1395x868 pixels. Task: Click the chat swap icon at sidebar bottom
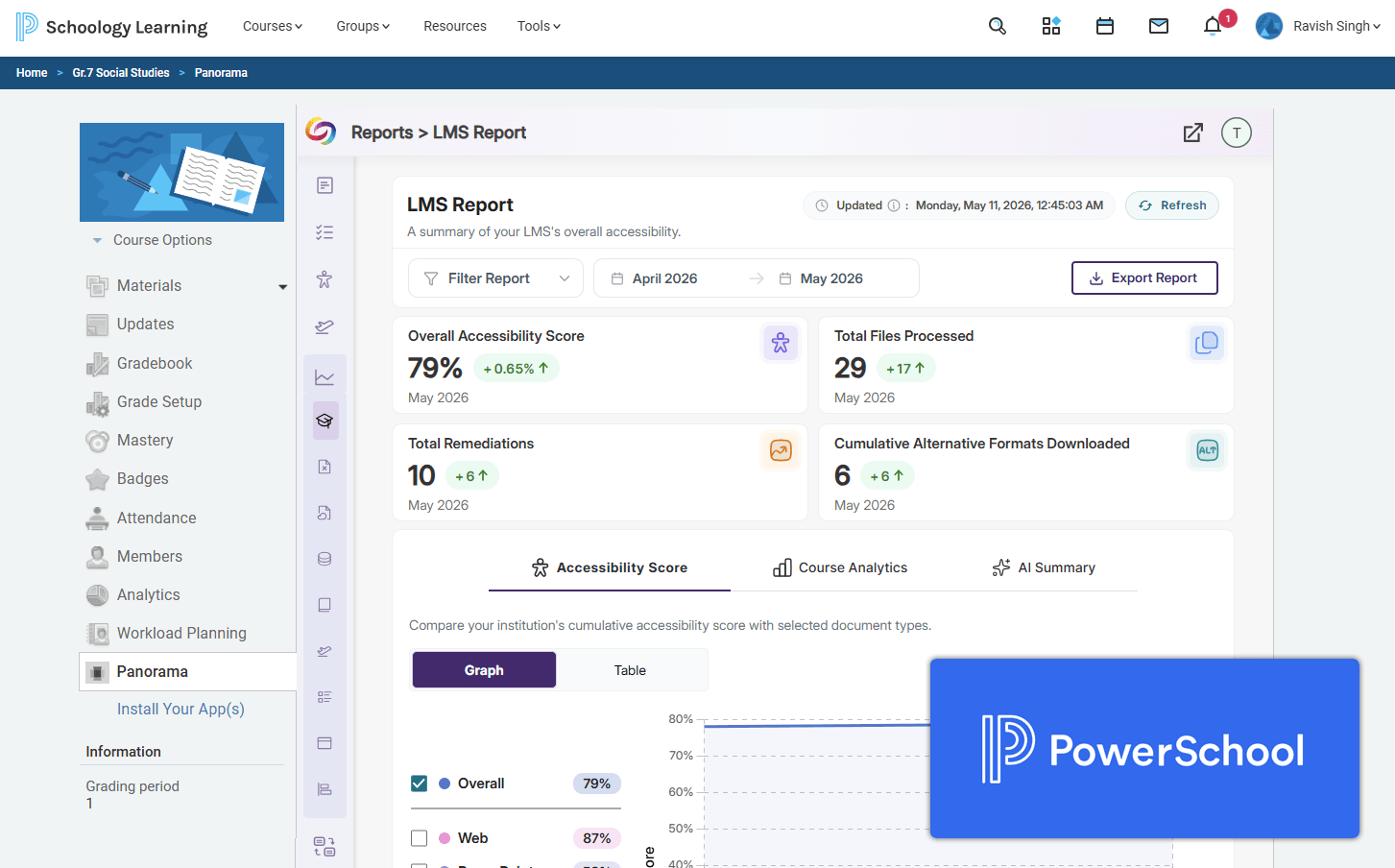point(325,846)
